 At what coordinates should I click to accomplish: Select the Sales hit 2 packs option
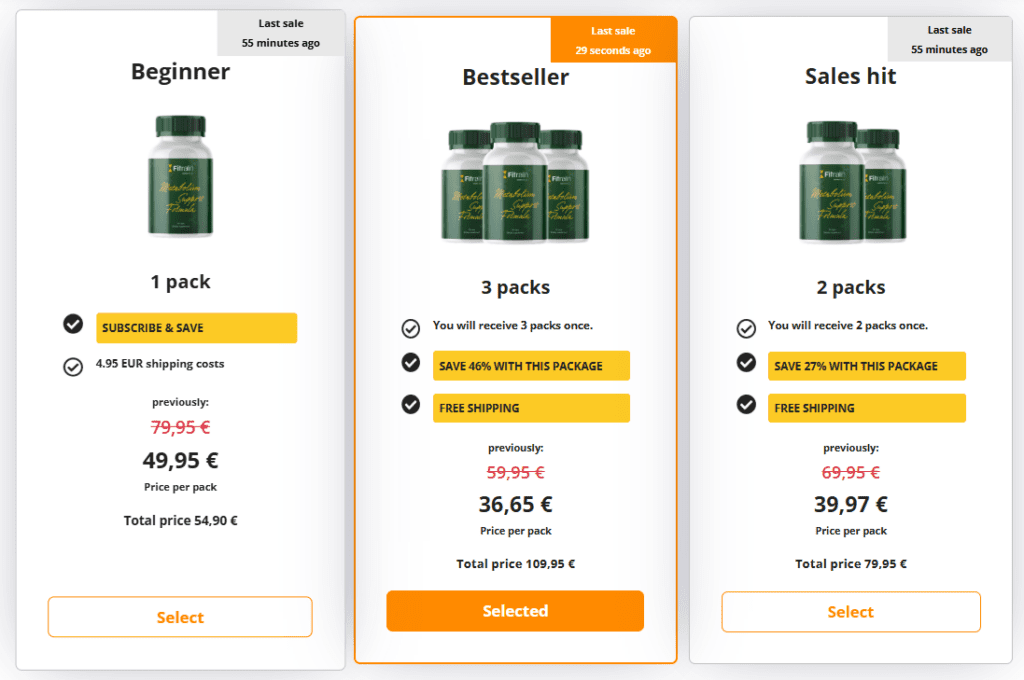click(x=851, y=611)
